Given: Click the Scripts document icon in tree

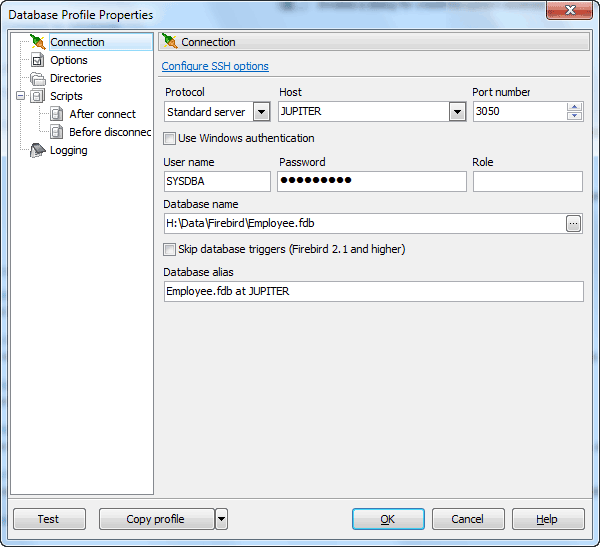Looking at the screenshot, I should pos(38,96).
